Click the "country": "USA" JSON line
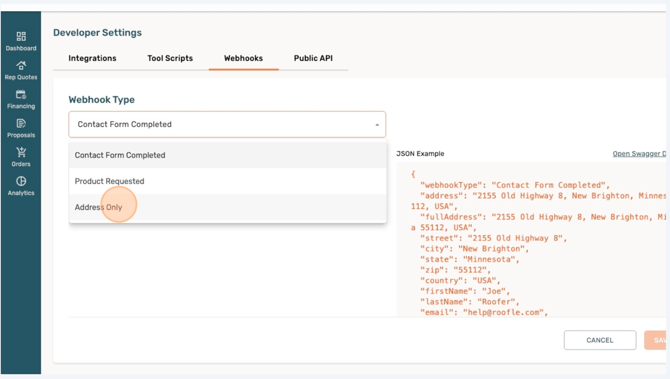 [460, 281]
